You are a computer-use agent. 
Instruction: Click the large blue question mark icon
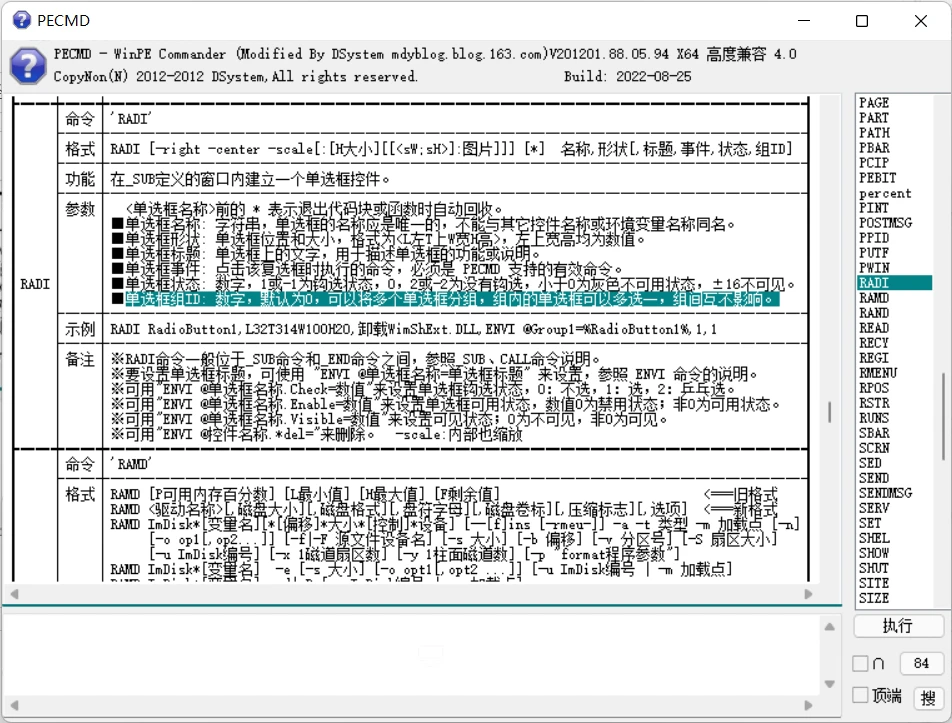pos(28,66)
